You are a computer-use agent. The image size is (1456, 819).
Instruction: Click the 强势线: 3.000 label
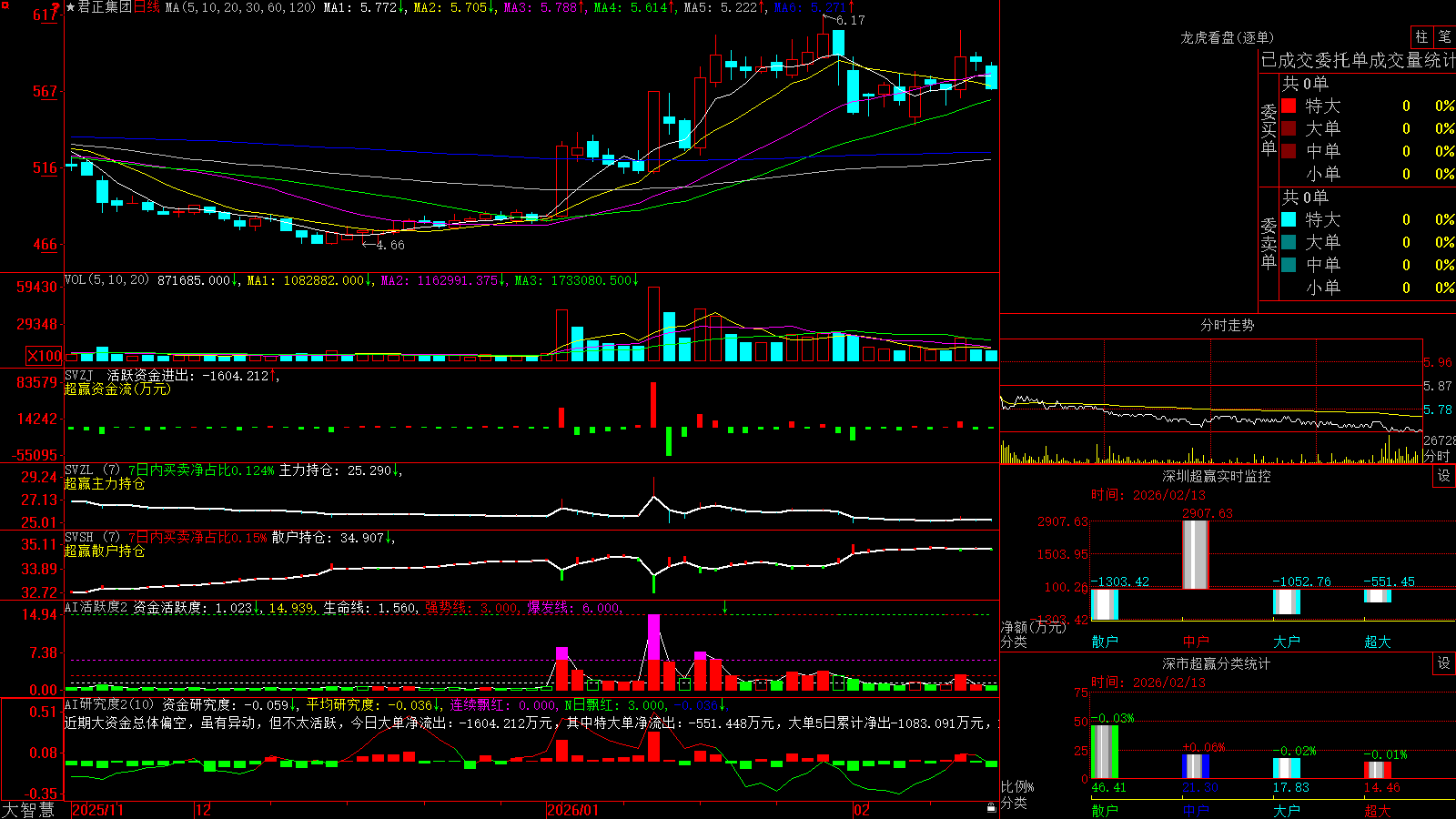click(x=472, y=608)
